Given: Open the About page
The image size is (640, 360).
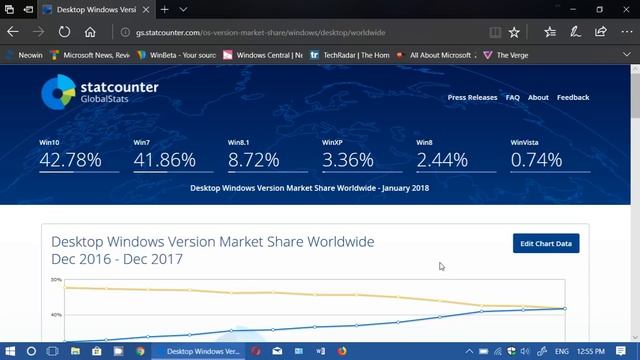Looking at the screenshot, I should pos(538,98).
